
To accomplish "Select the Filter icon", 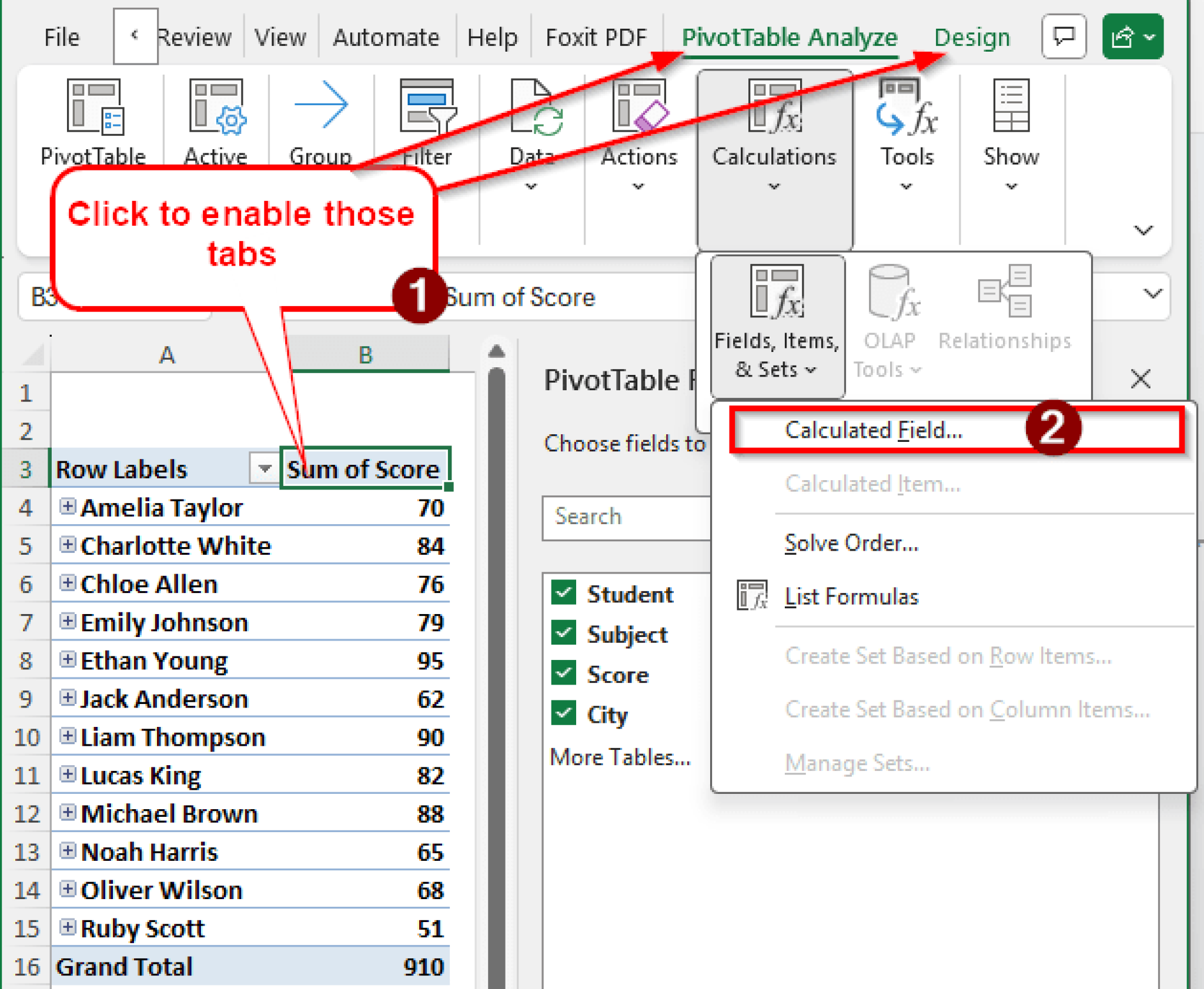I will tap(426, 112).
